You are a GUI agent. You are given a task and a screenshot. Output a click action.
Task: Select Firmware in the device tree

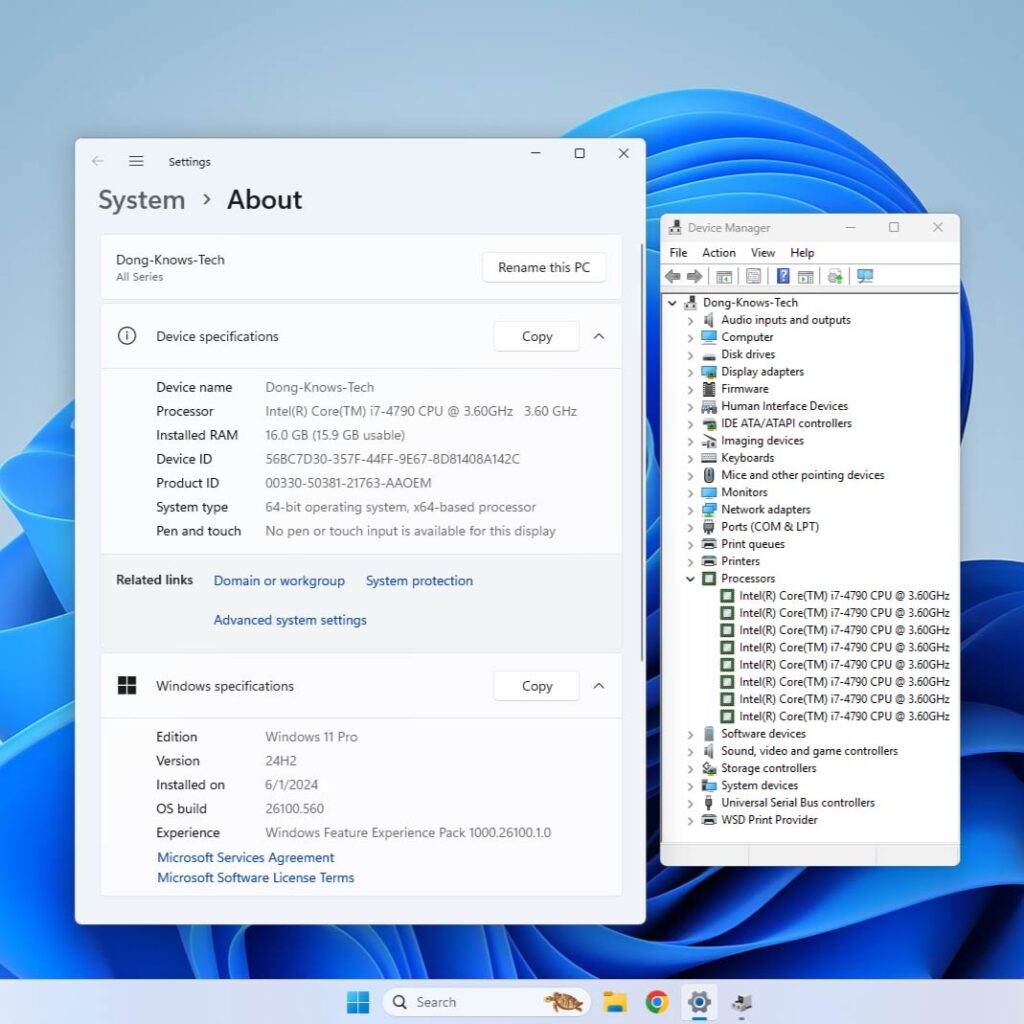coord(744,389)
